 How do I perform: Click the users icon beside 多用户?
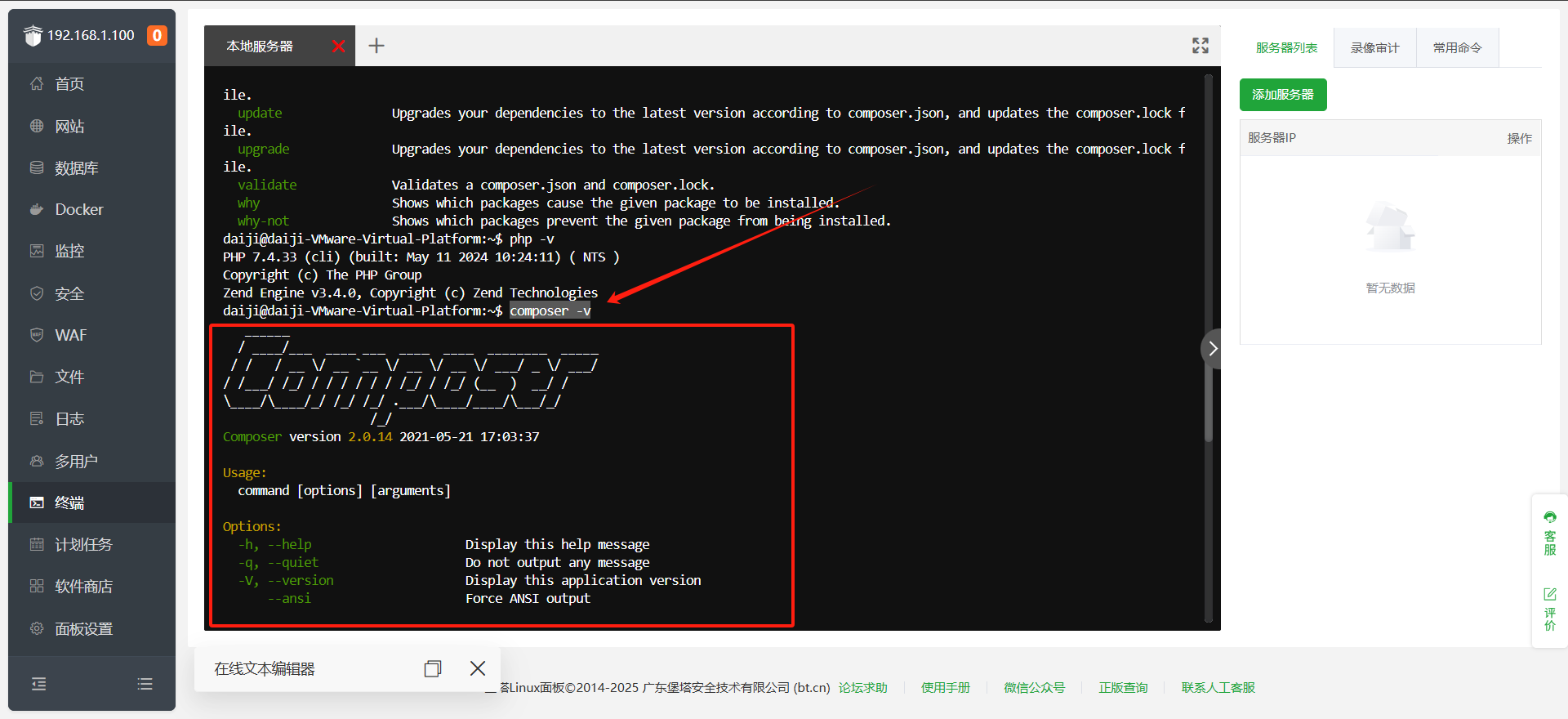37,461
